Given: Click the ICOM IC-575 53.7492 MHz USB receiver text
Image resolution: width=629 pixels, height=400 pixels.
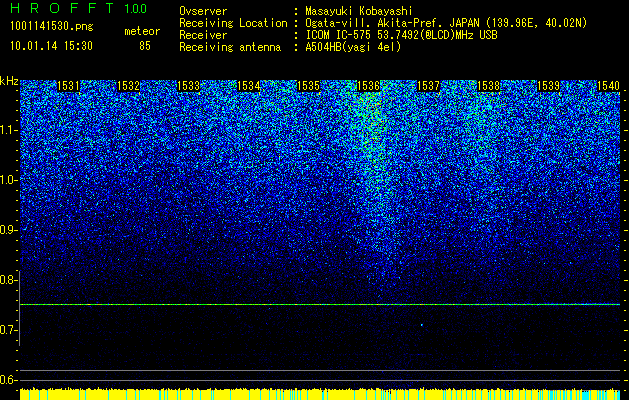Looking at the screenshot, I should pyautogui.click(x=401, y=36).
